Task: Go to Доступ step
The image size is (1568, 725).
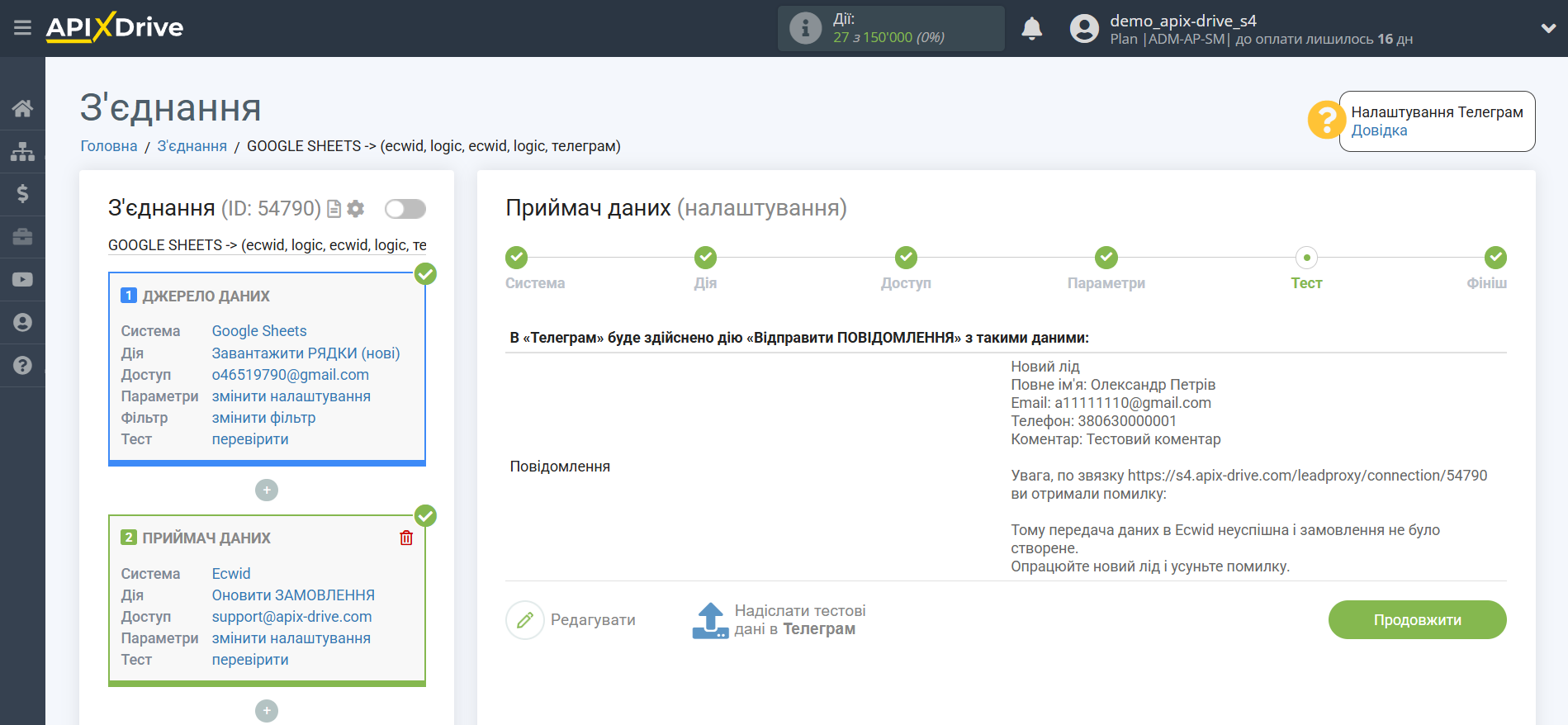Action: [x=906, y=258]
